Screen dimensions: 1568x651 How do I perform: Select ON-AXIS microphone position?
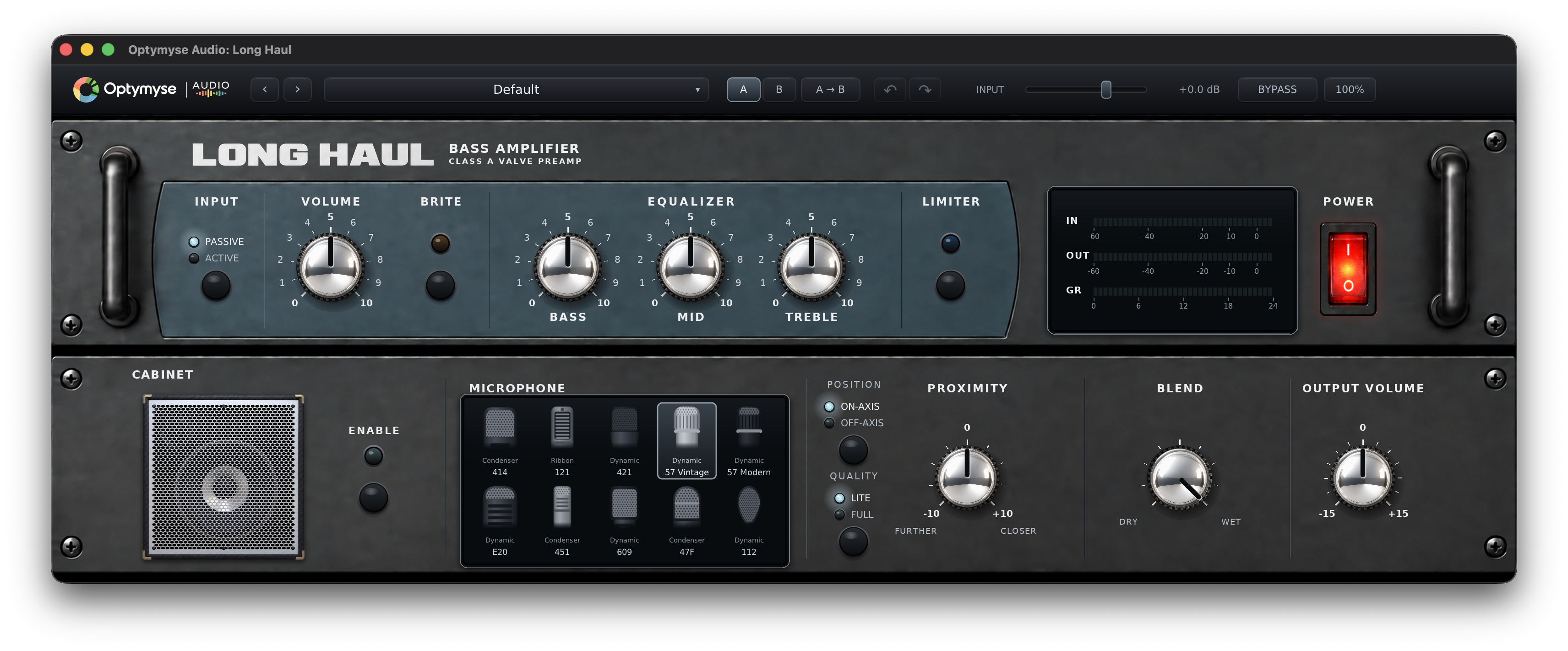click(852, 407)
